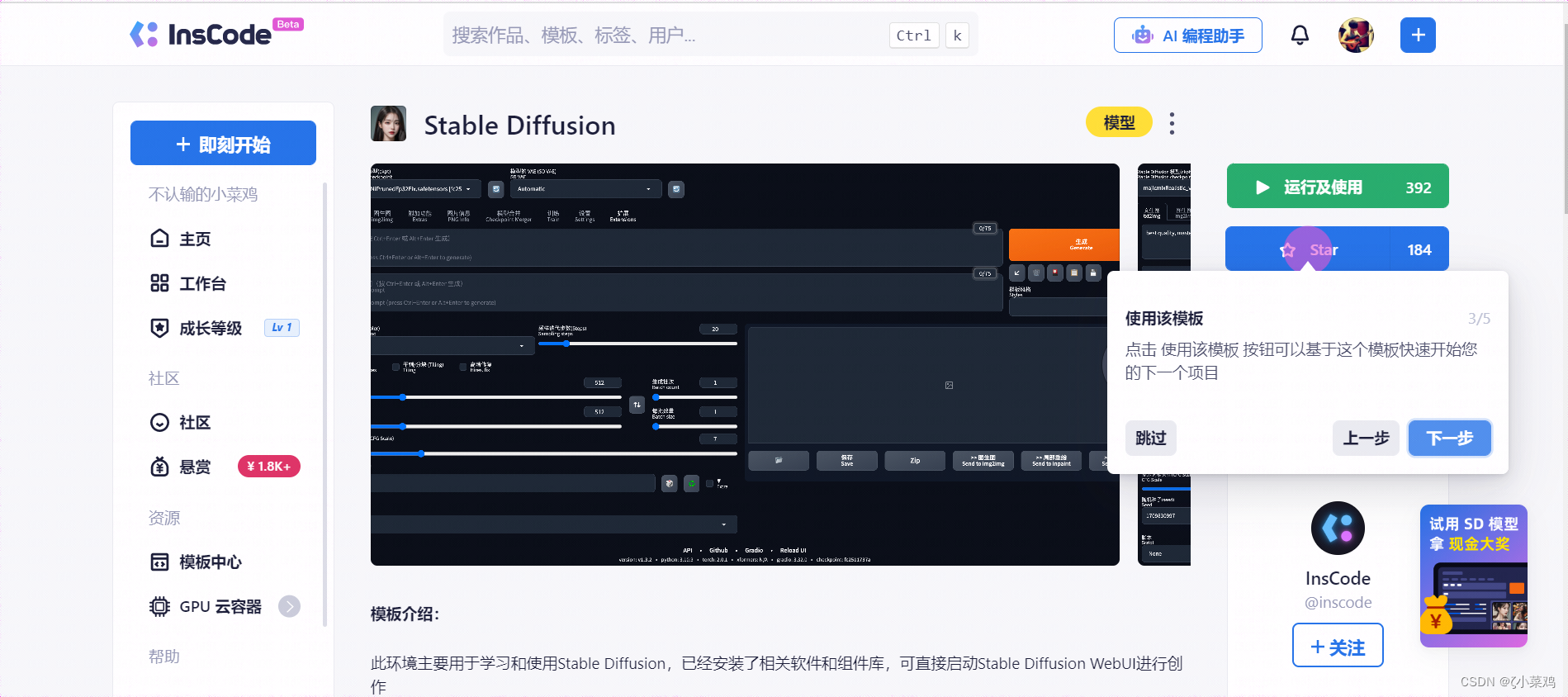Click the Lv 1 badge
1568x697 pixels.
coord(282,327)
